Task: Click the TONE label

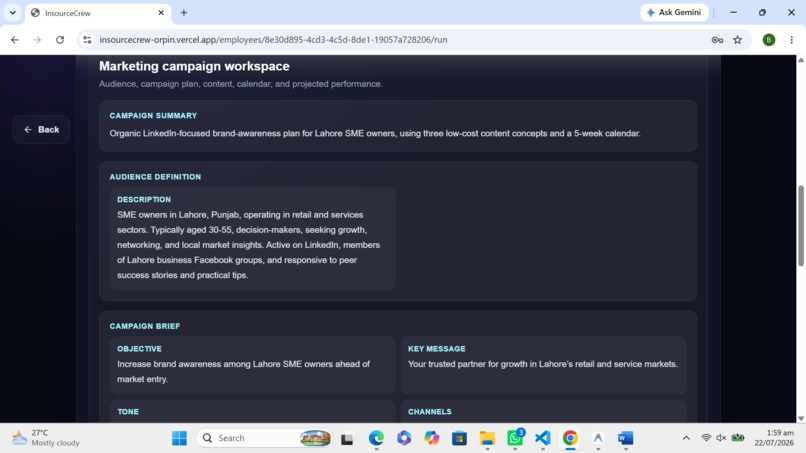Action: (128, 412)
